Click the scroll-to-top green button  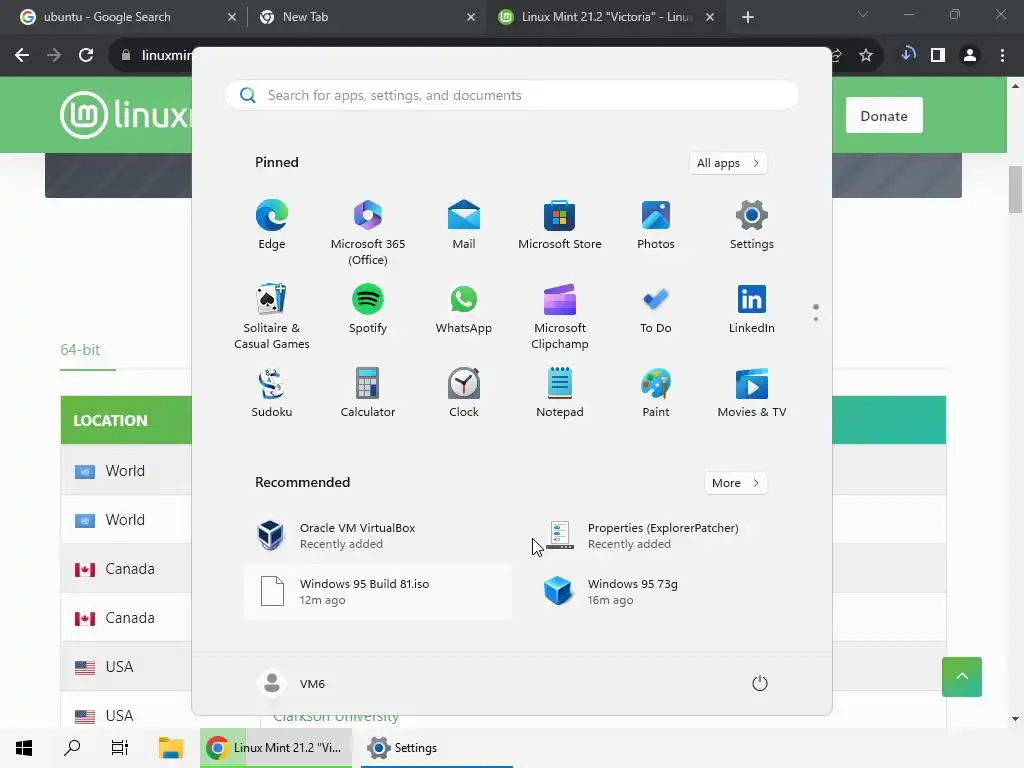point(961,677)
